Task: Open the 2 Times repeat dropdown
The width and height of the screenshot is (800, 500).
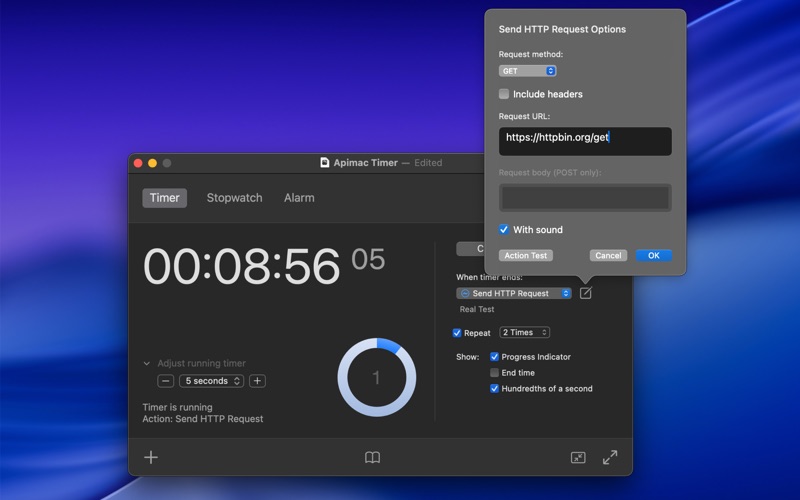Action: pos(524,333)
